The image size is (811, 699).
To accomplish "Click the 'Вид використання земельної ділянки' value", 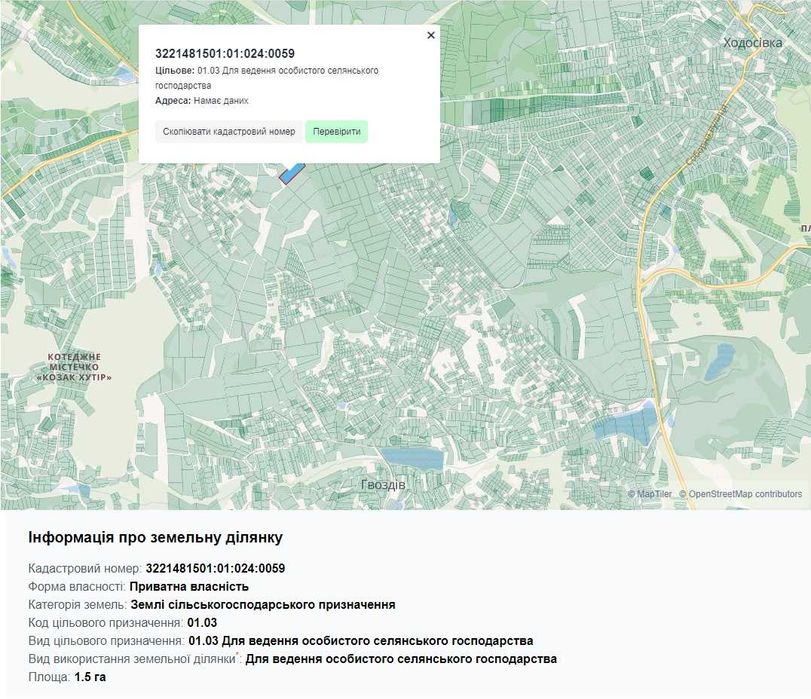I will pos(401,659).
